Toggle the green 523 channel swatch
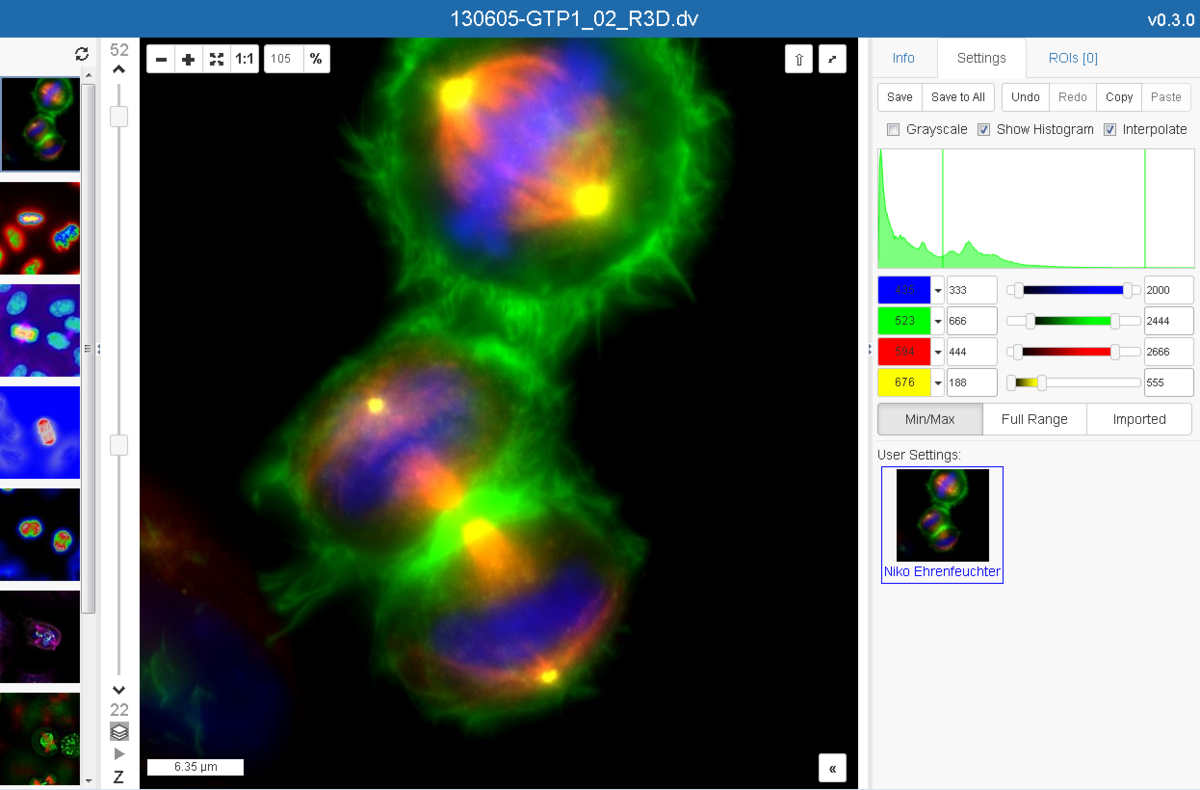 (904, 321)
